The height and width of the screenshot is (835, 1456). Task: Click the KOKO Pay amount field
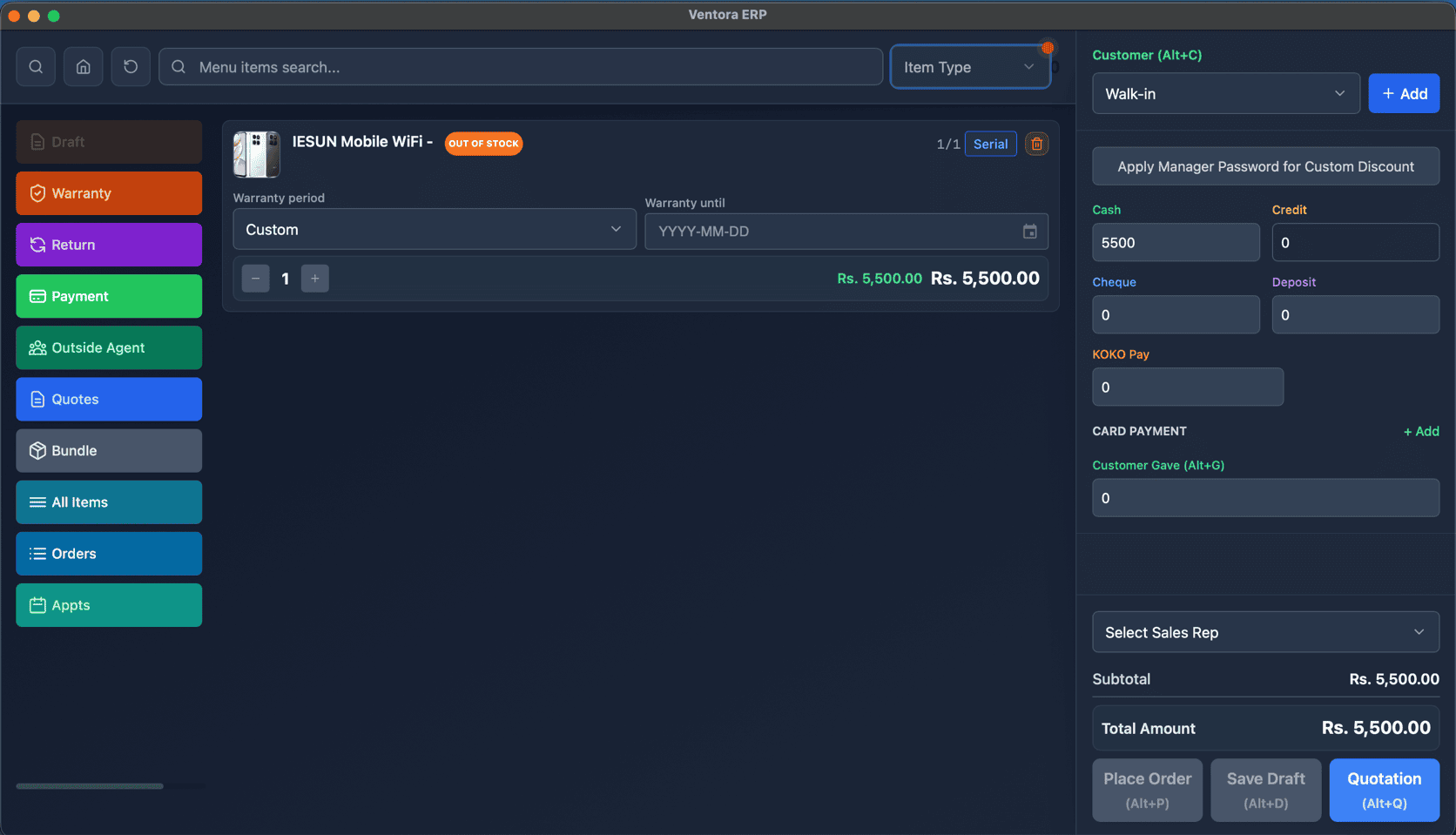(1188, 387)
